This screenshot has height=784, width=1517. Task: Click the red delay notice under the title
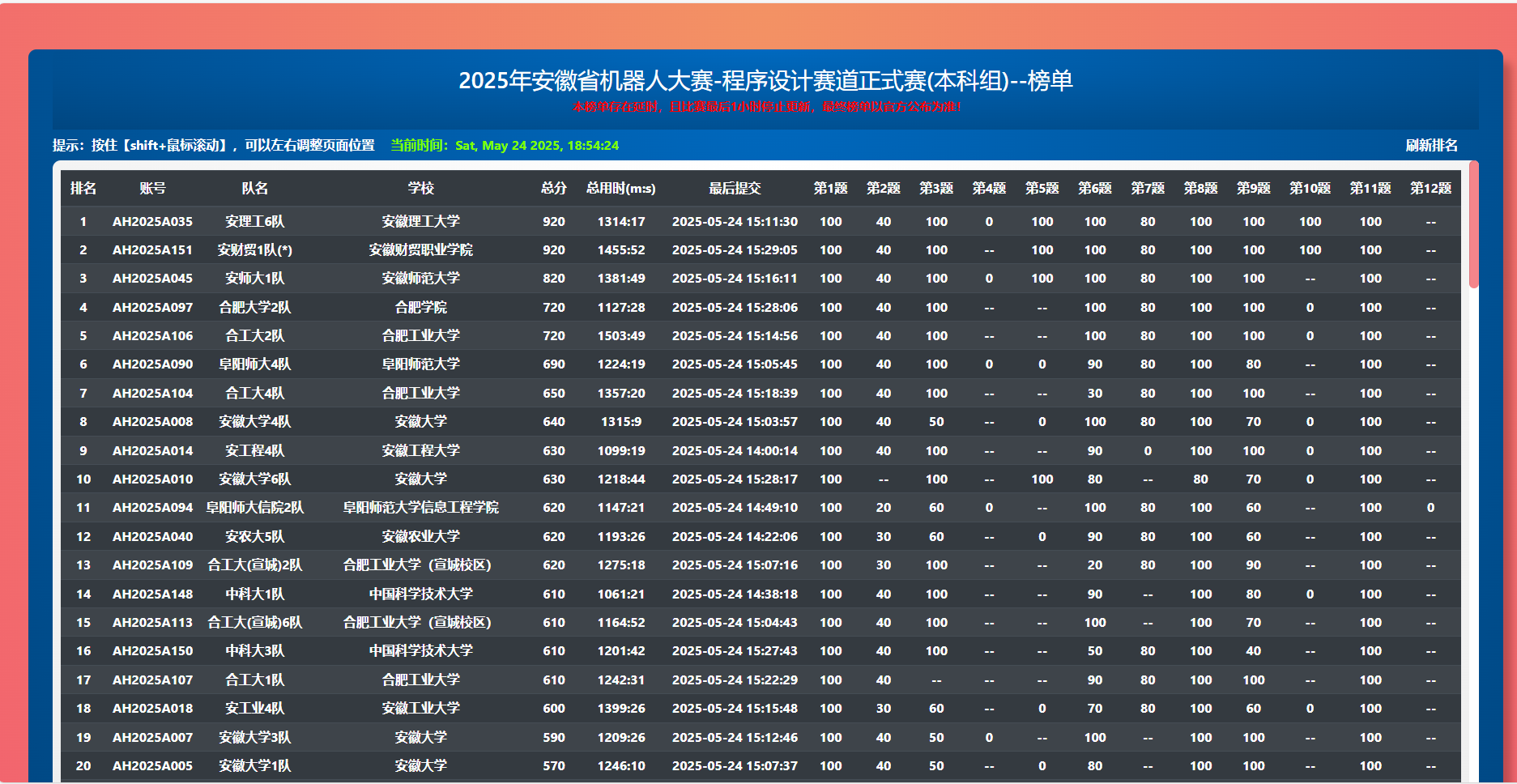pos(766,106)
